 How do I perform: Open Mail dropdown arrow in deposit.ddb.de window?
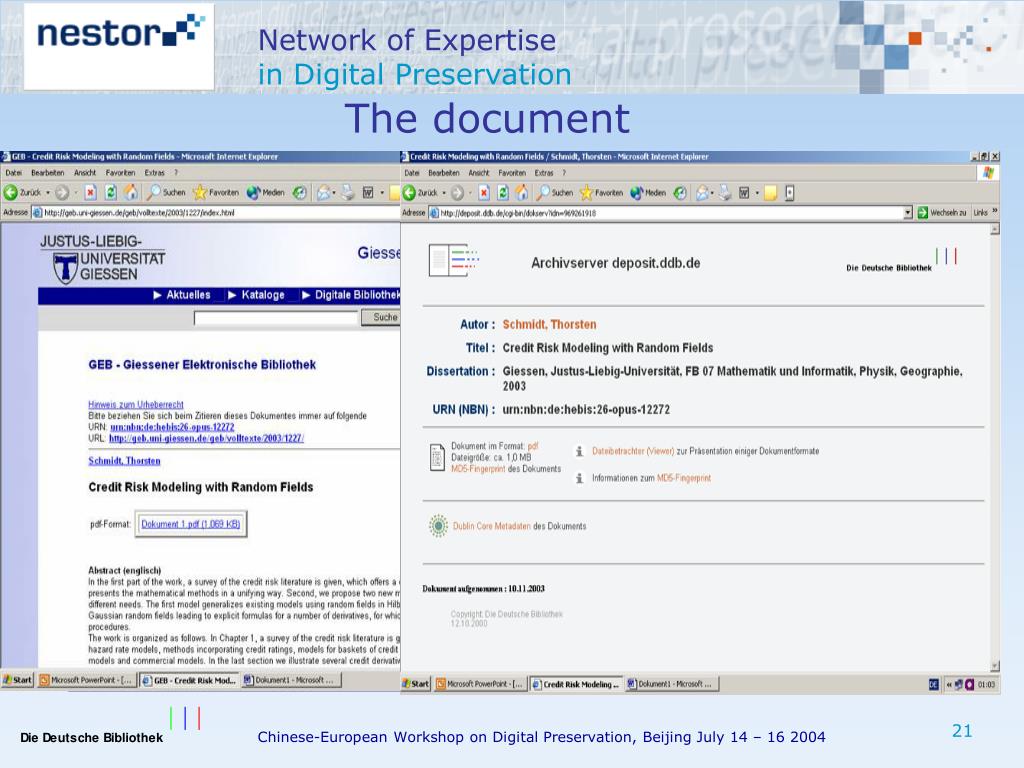(x=712, y=193)
